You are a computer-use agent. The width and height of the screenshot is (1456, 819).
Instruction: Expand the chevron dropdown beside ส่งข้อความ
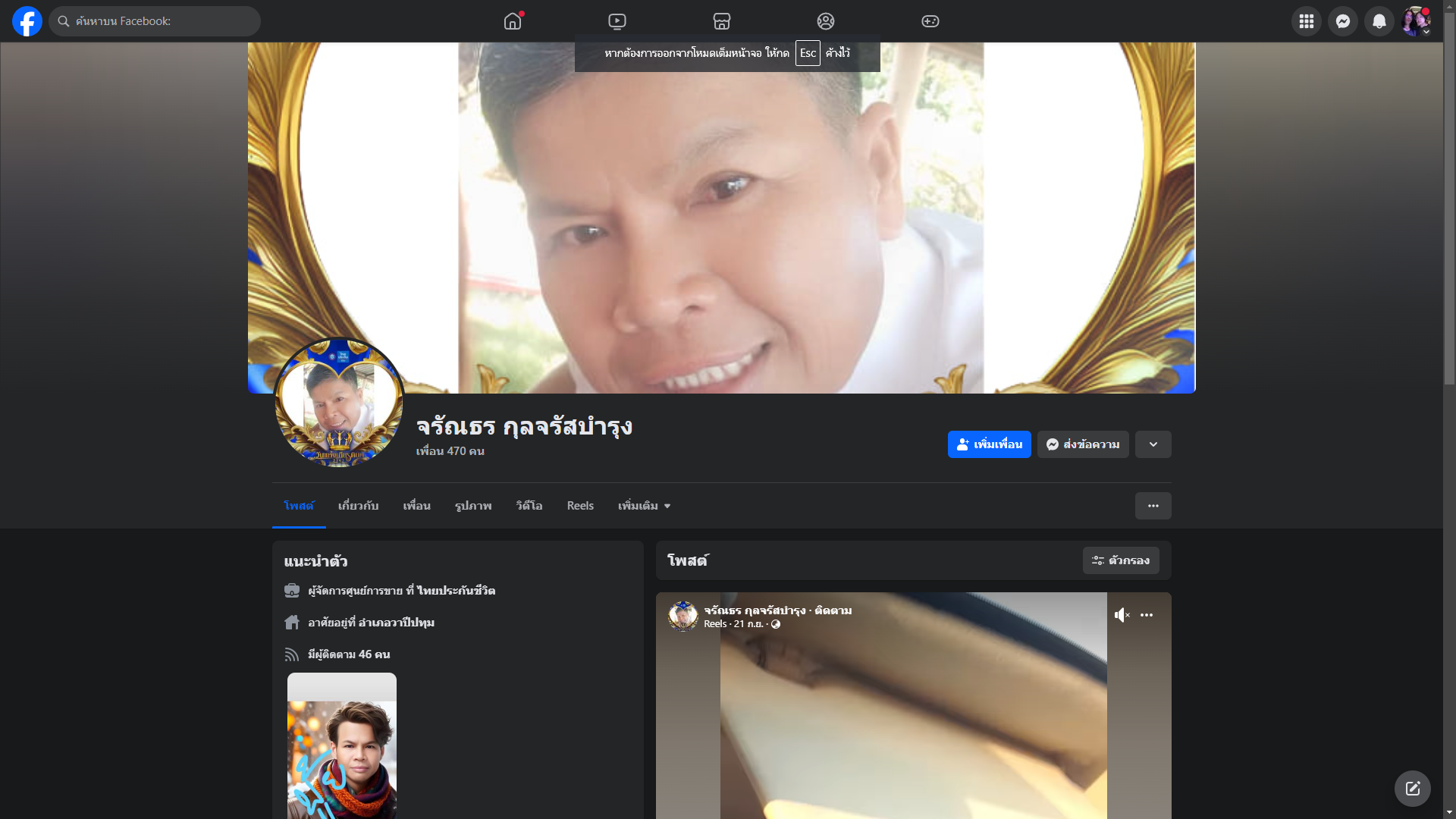1153,444
